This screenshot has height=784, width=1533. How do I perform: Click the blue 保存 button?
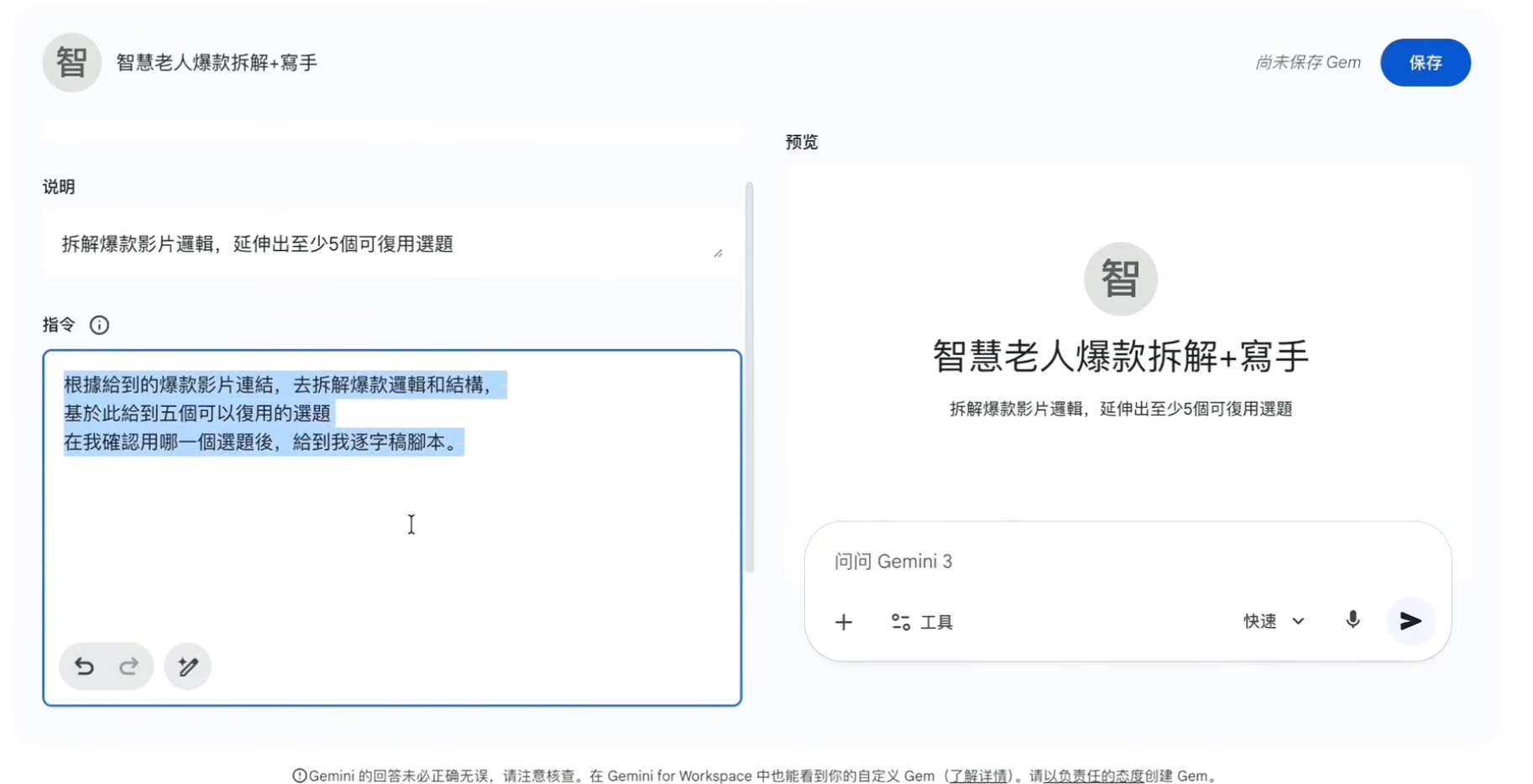tap(1426, 62)
